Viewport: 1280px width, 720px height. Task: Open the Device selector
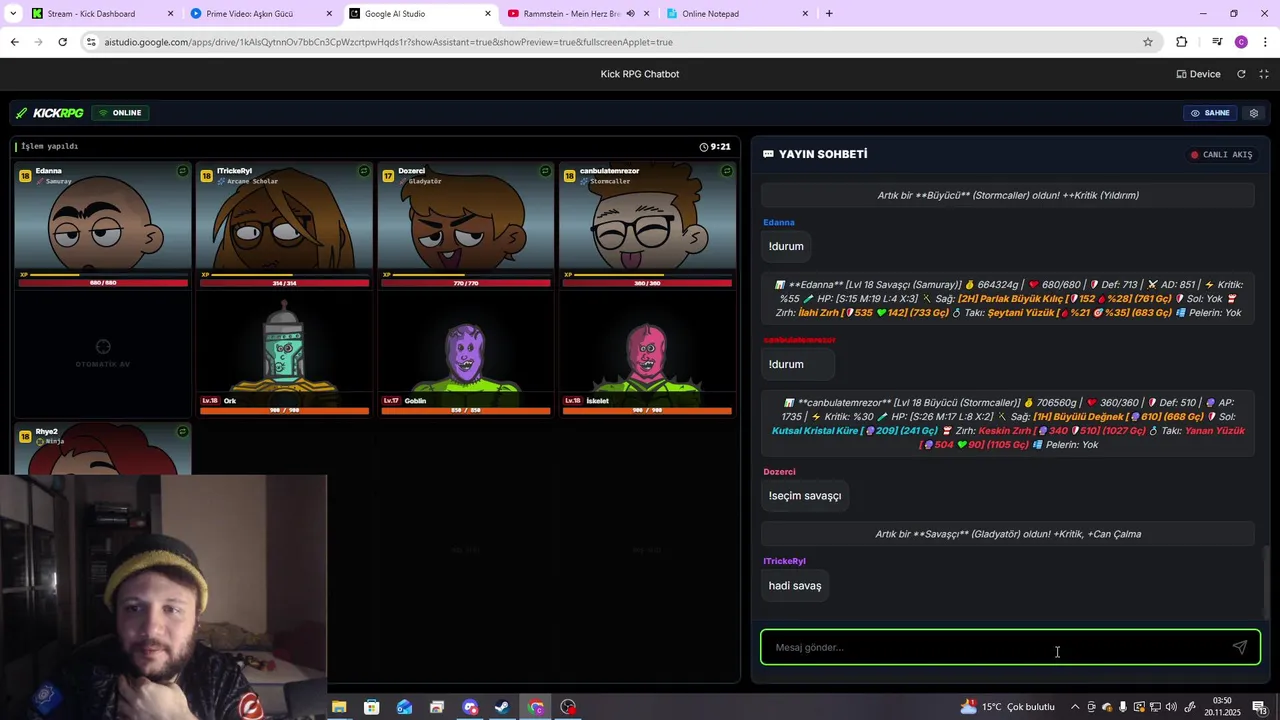pos(1198,74)
